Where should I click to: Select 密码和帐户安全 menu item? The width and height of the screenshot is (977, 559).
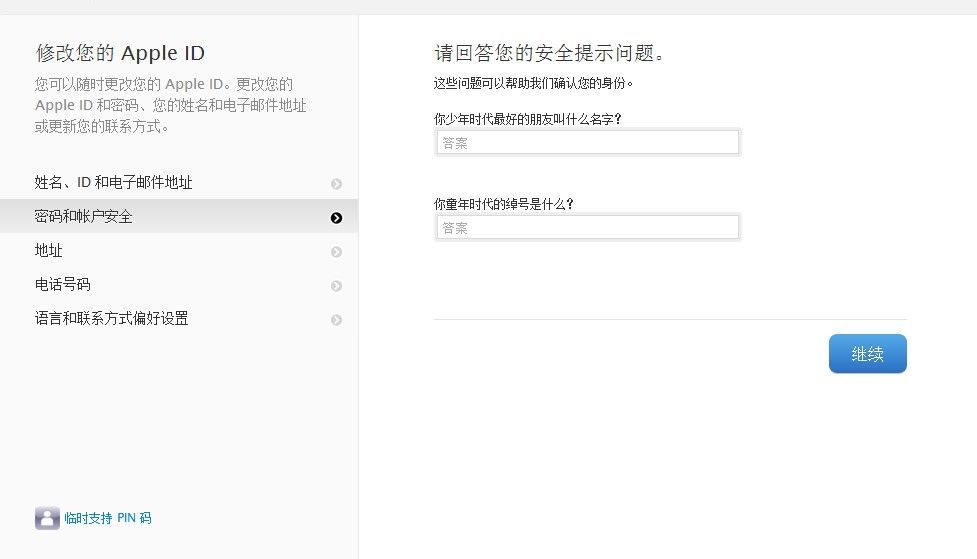click(179, 216)
